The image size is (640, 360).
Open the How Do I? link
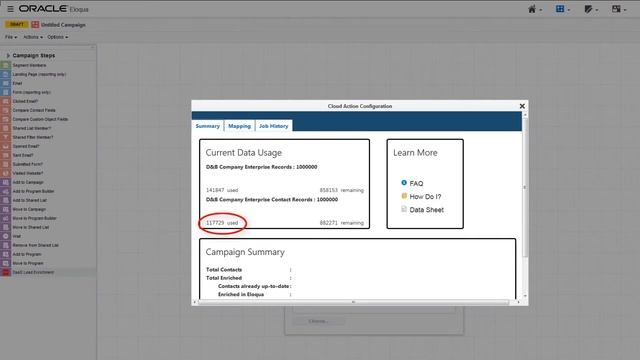coord(425,196)
